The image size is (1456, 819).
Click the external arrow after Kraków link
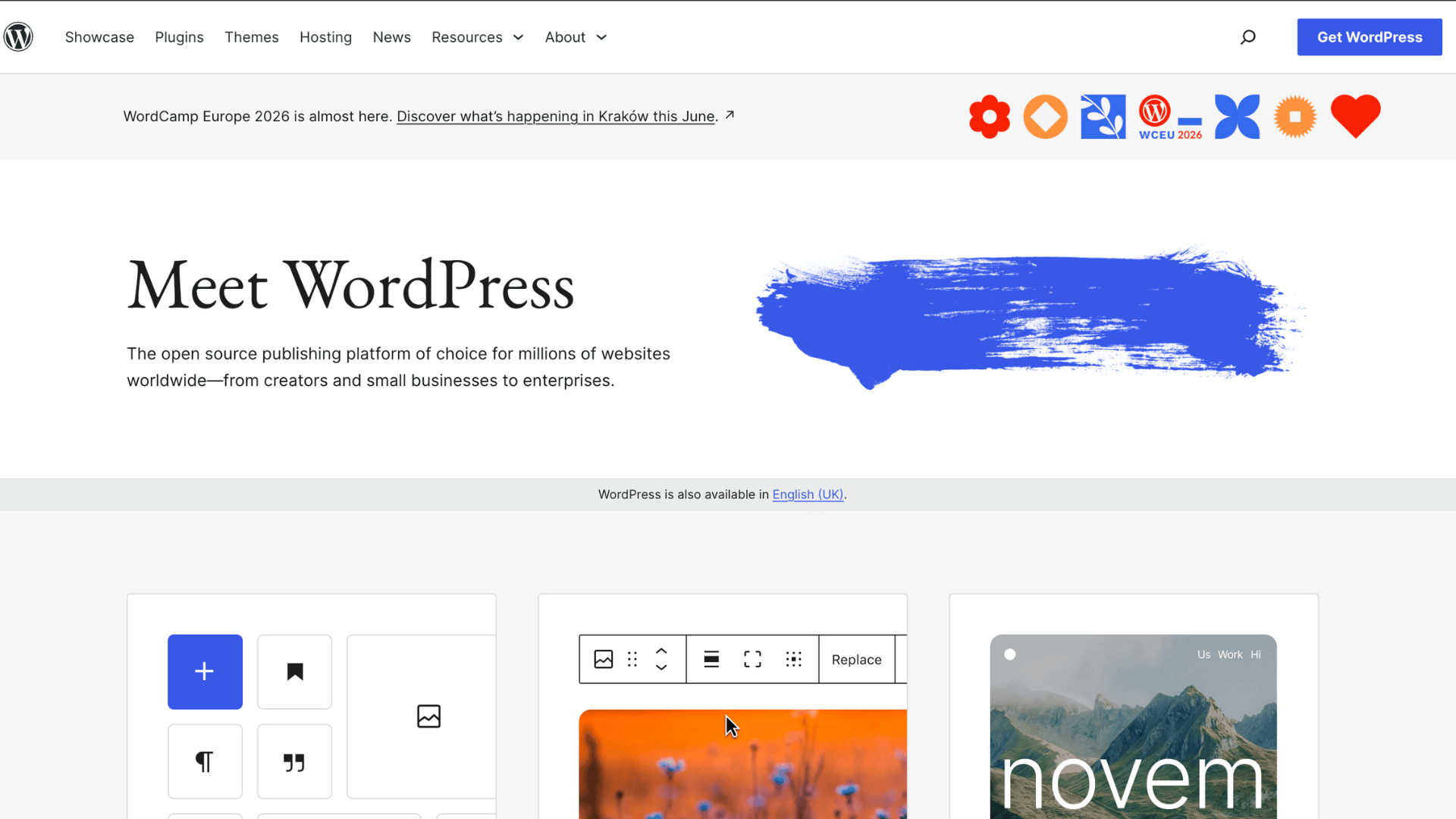tap(730, 115)
